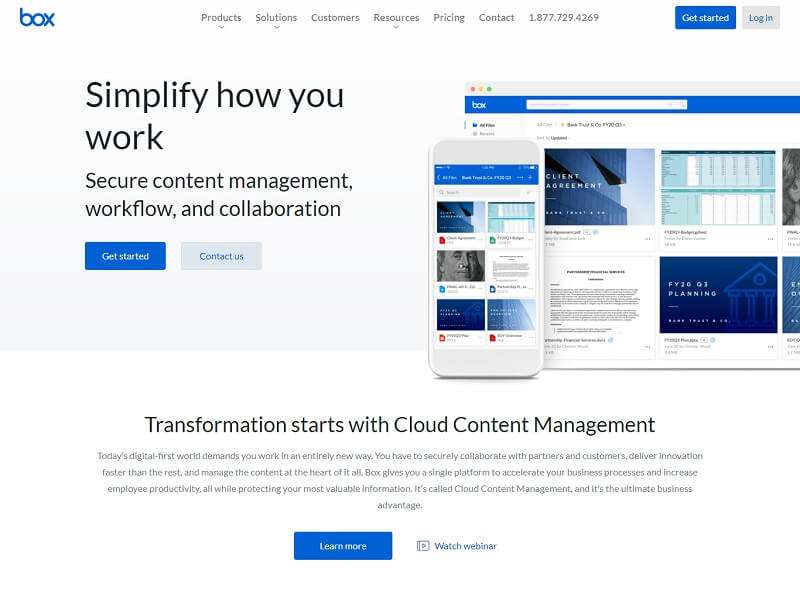The width and height of the screenshot is (800, 600).
Task: Click the Get started hero button
Action: point(125,256)
